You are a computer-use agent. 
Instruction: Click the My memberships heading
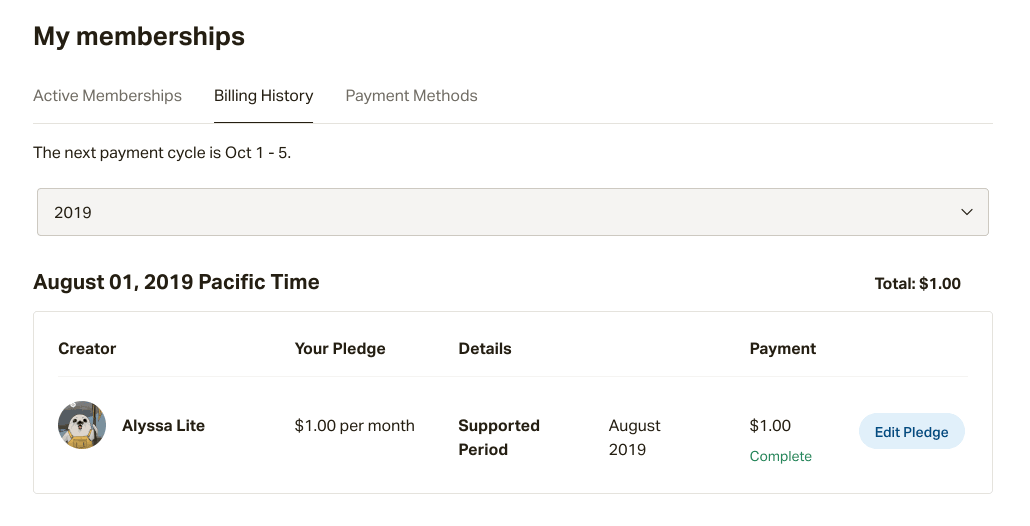[x=139, y=36]
